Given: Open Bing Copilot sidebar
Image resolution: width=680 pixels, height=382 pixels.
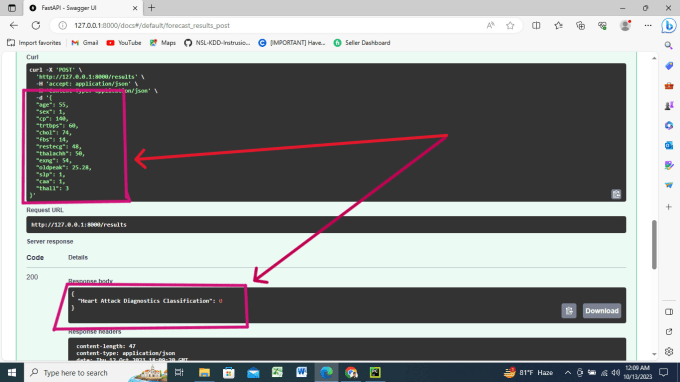Looking at the screenshot, I should [669, 26].
